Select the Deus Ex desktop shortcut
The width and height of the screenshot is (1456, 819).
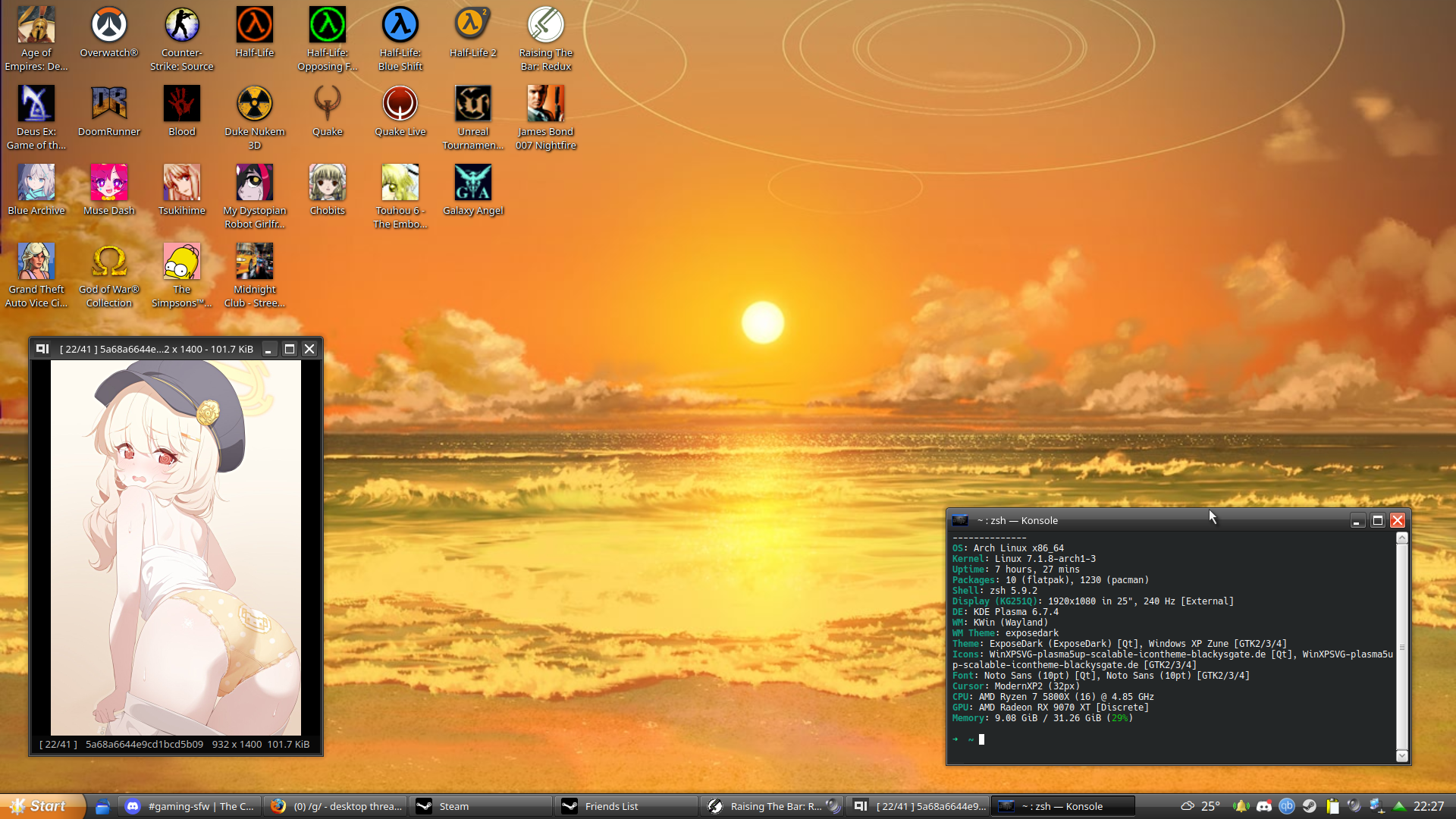tap(36, 118)
